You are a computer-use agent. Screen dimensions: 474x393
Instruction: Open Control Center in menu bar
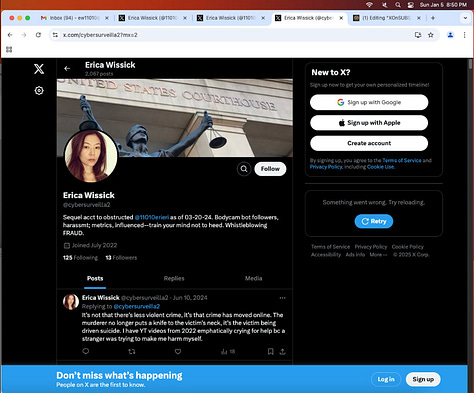411,5
